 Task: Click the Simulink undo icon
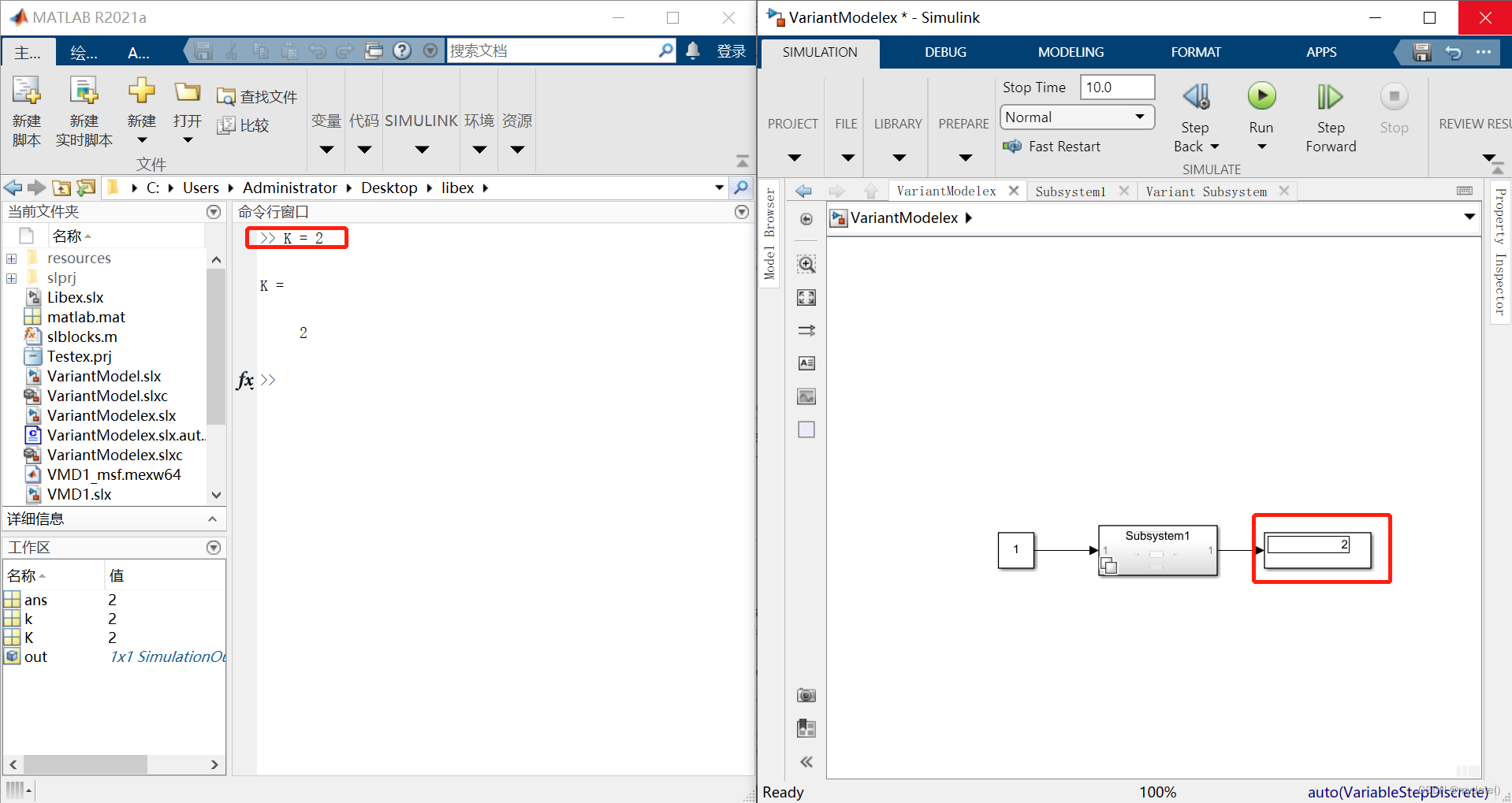point(1453,52)
